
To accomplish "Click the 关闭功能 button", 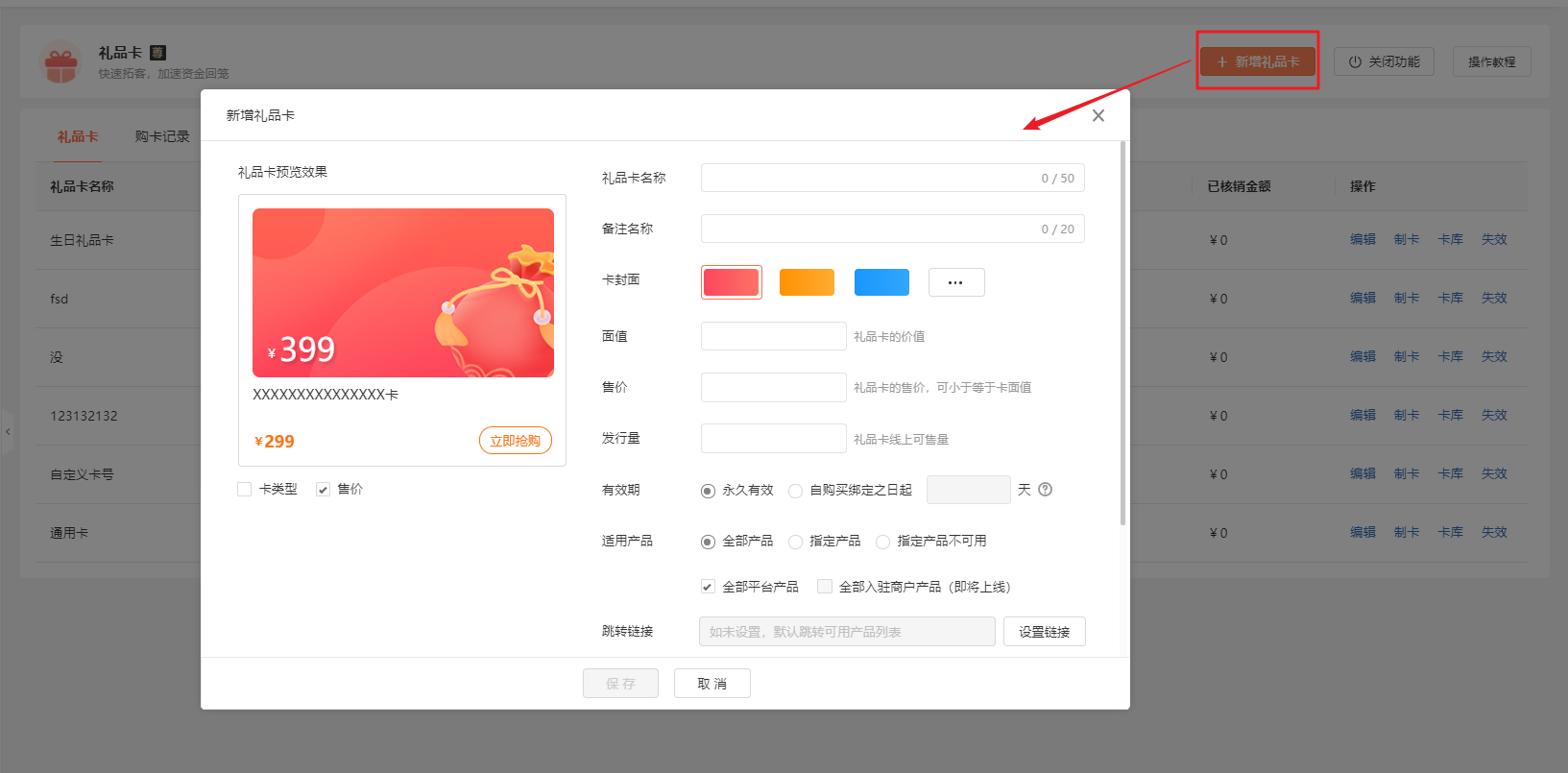I will pyautogui.click(x=1384, y=61).
